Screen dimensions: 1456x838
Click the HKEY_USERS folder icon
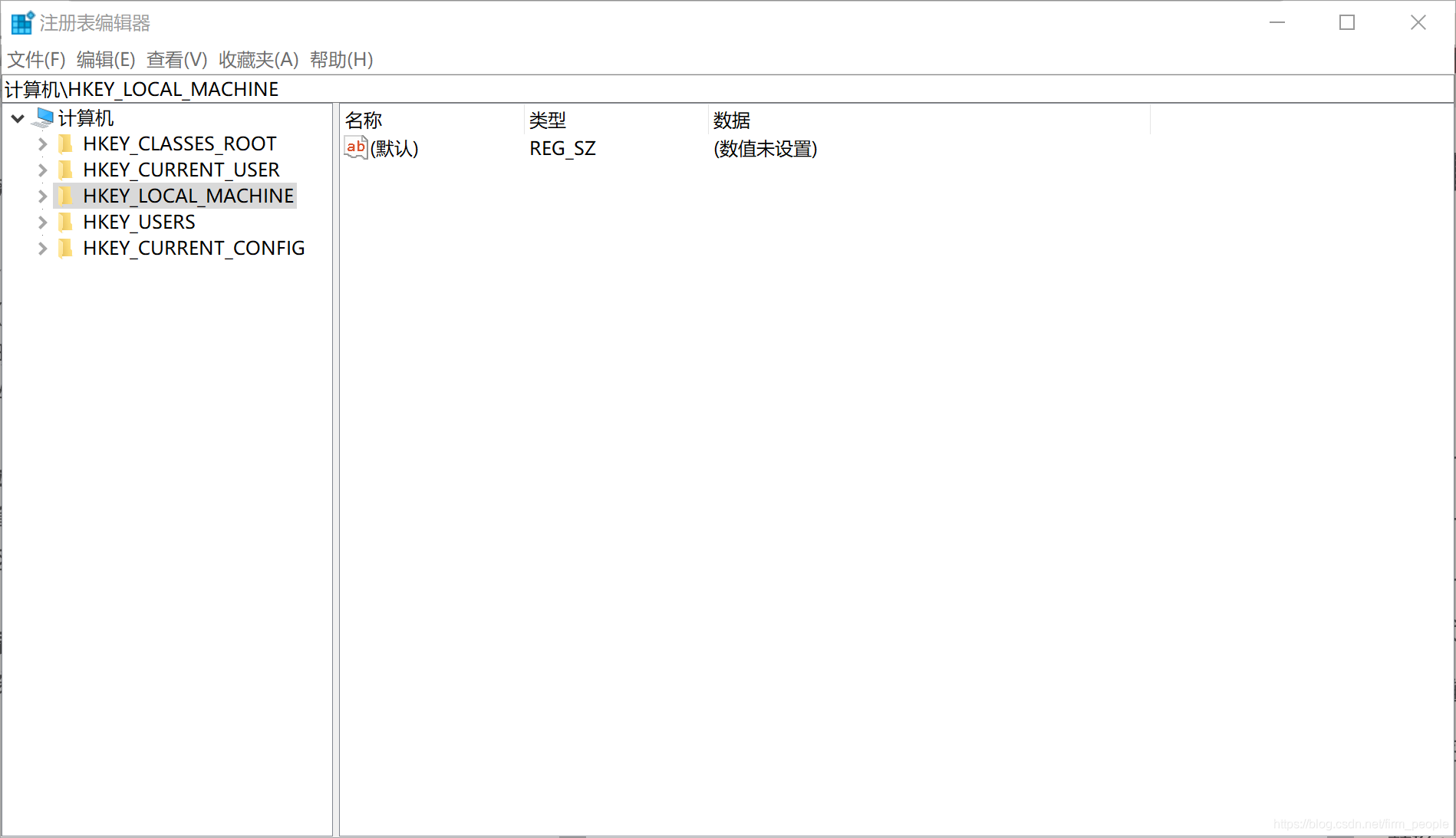tap(66, 222)
